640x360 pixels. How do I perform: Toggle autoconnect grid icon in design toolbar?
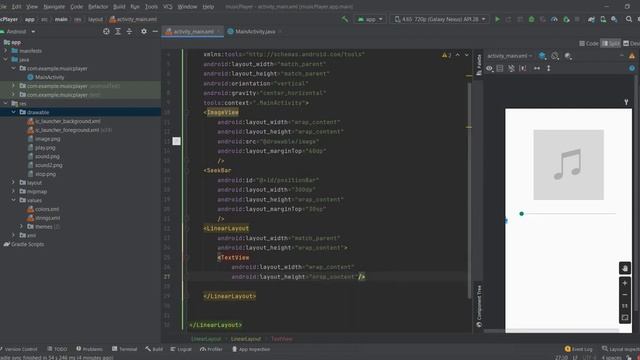[x=500, y=69]
